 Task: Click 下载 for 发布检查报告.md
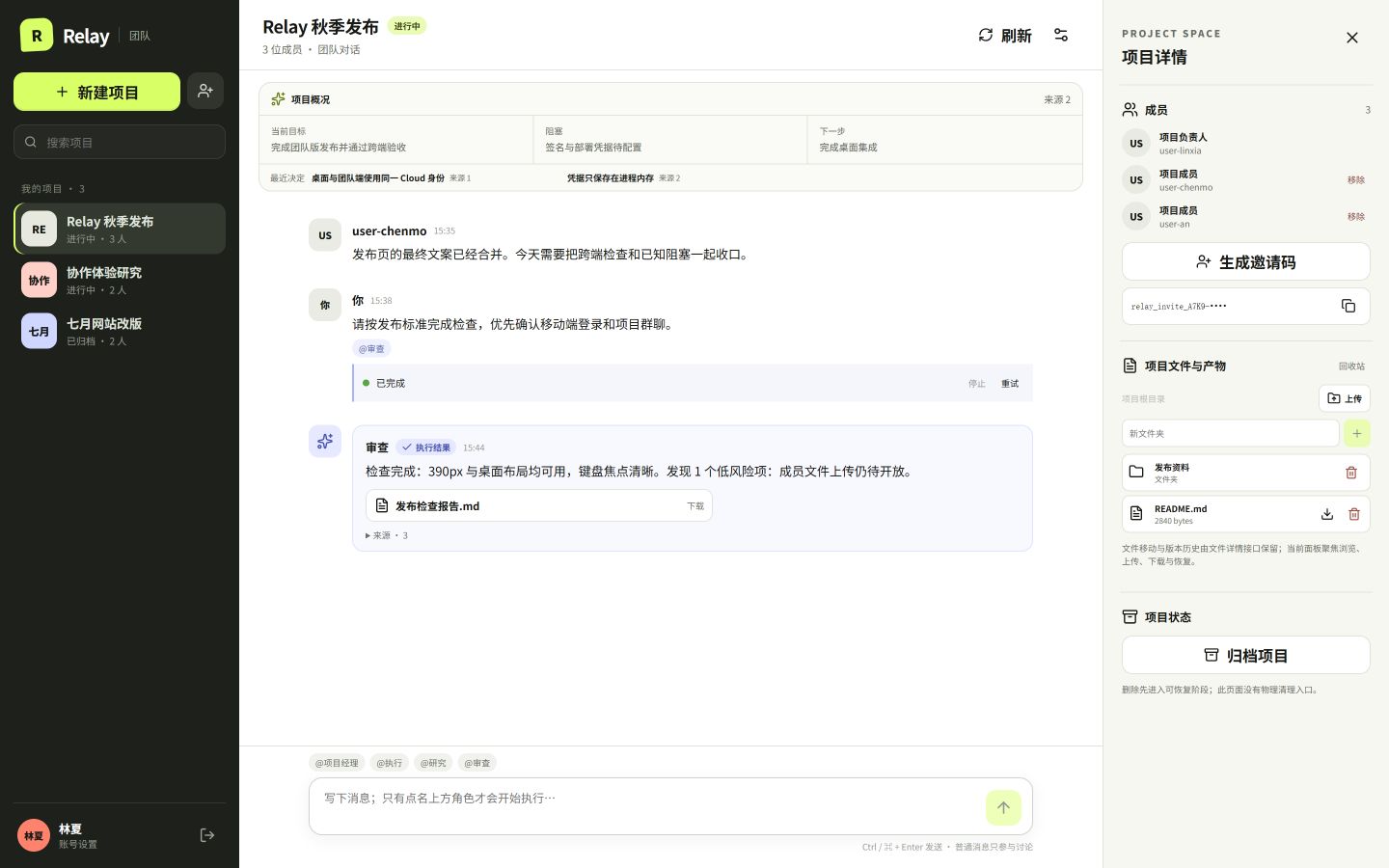coord(695,506)
